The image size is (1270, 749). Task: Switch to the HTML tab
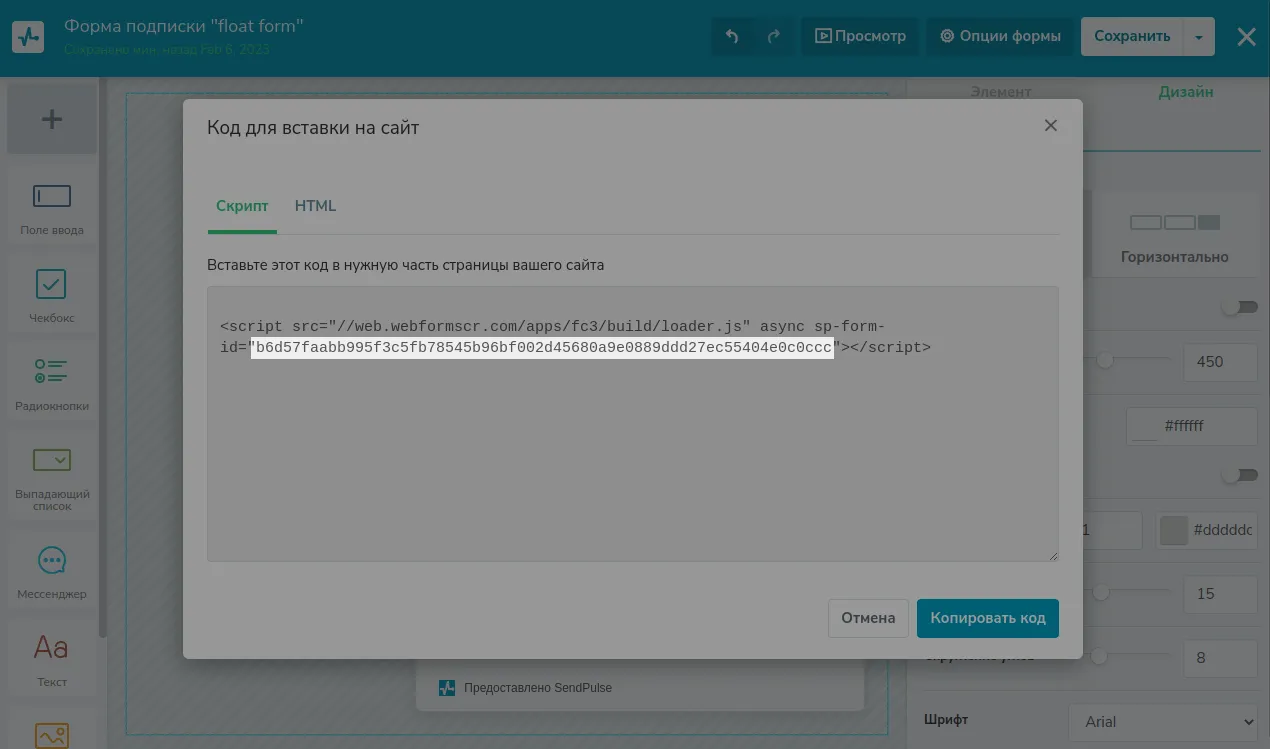315,206
